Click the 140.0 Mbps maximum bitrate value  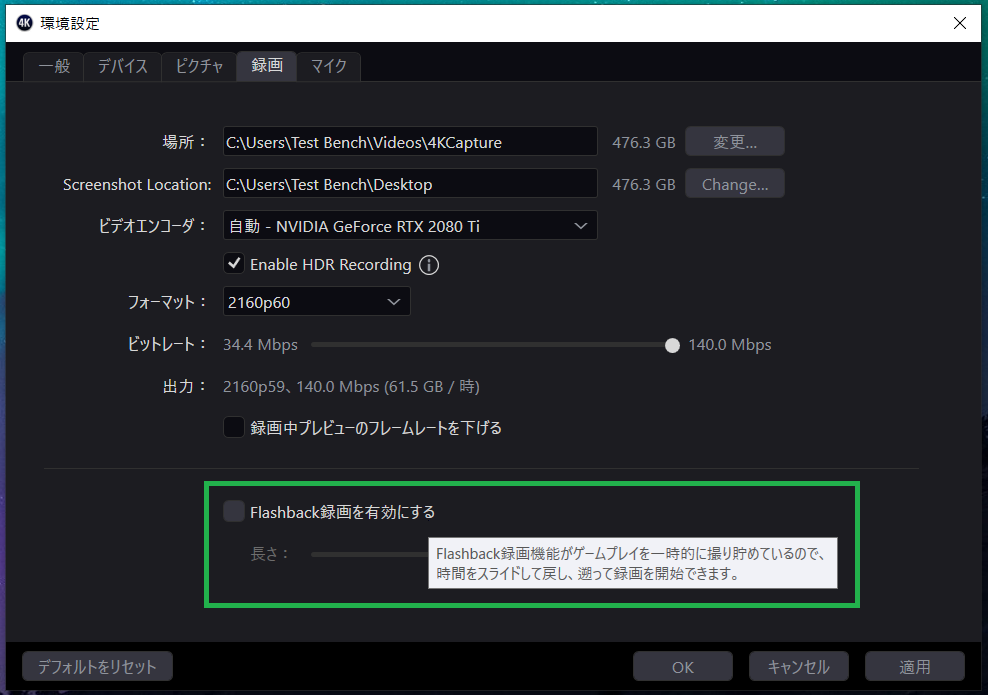[x=730, y=345]
